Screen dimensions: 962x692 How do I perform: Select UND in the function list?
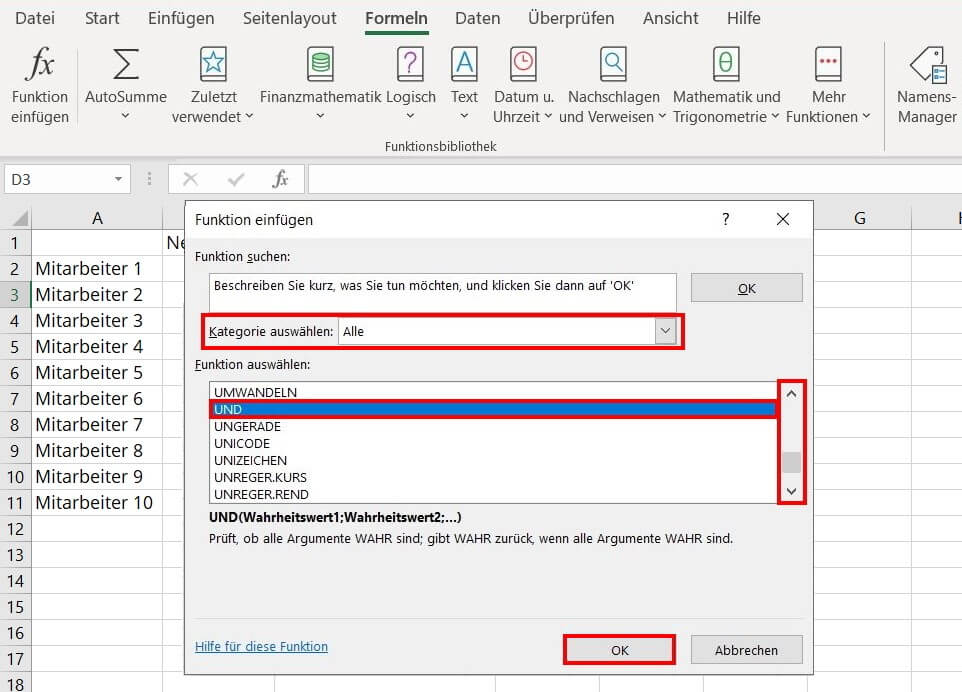(x=494, y=409)
